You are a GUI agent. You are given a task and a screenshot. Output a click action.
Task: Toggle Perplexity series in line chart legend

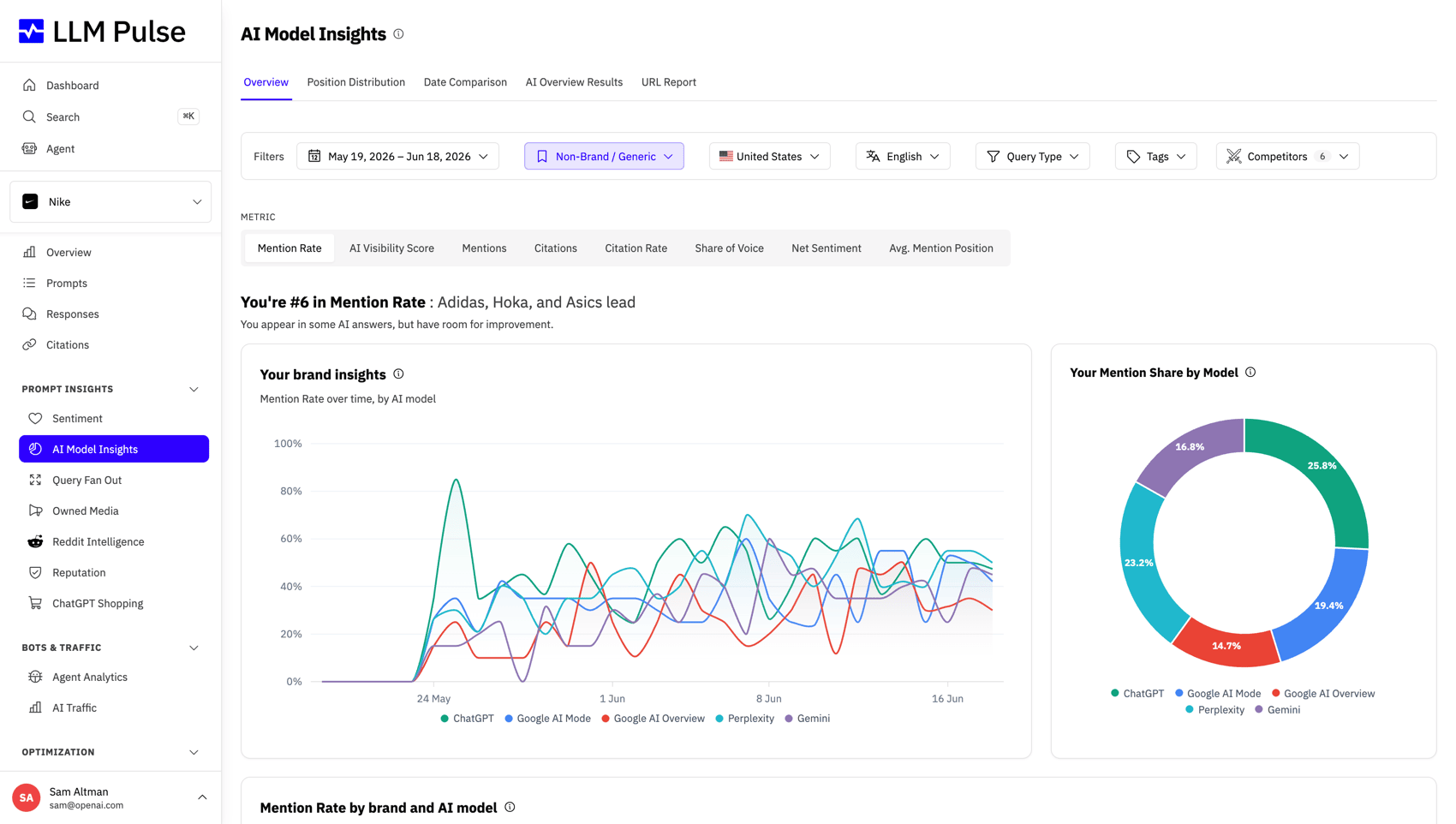[x=745, y=719]
